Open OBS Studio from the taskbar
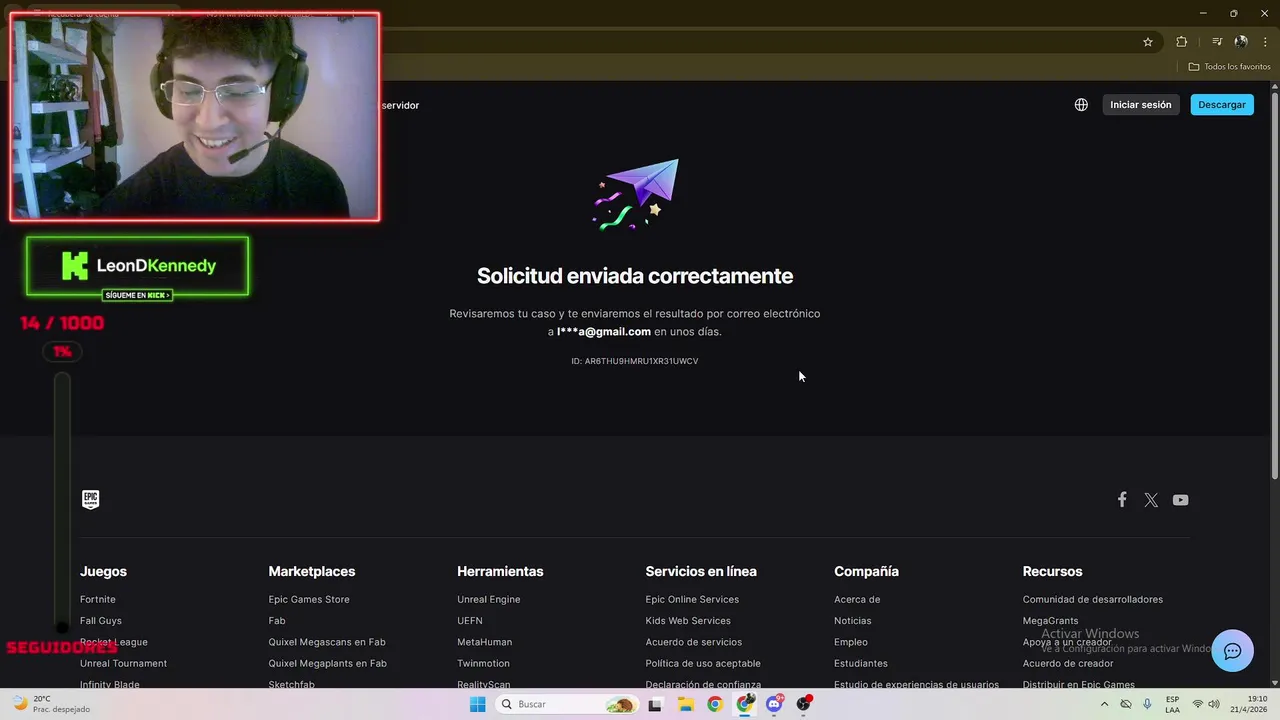 coord(803,704)
